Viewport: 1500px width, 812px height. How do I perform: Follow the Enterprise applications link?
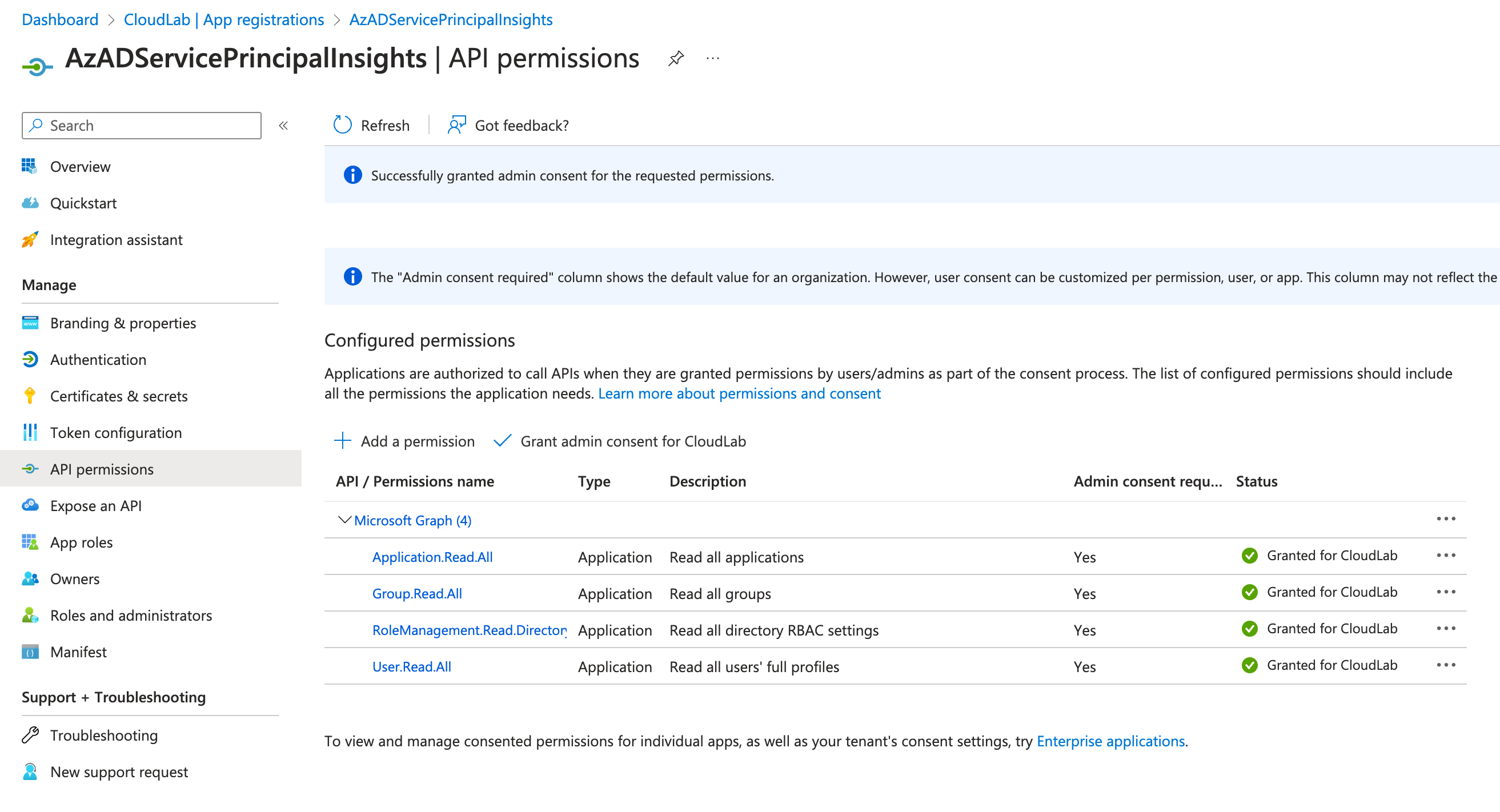click(x=1110, y=741)
